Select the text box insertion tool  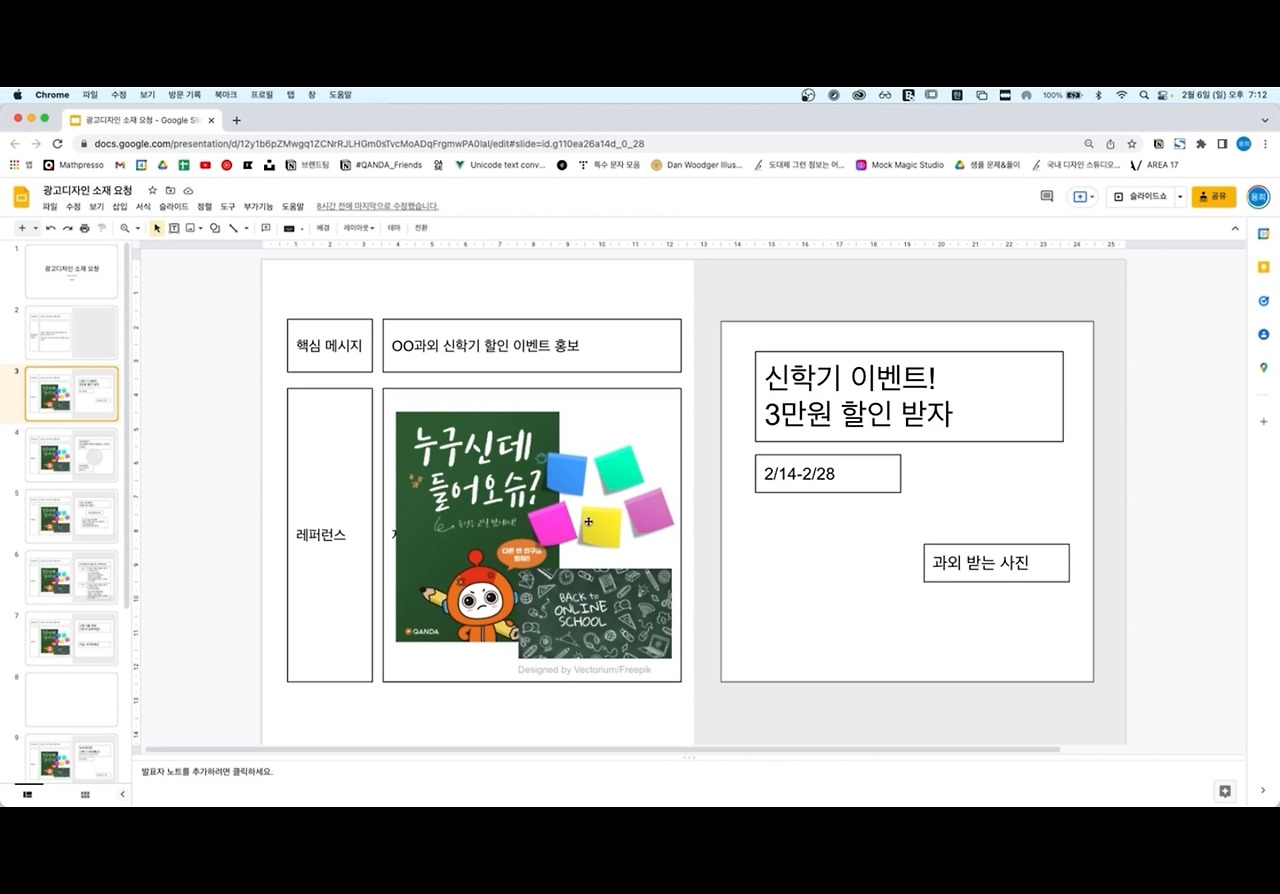click(174, 227)
